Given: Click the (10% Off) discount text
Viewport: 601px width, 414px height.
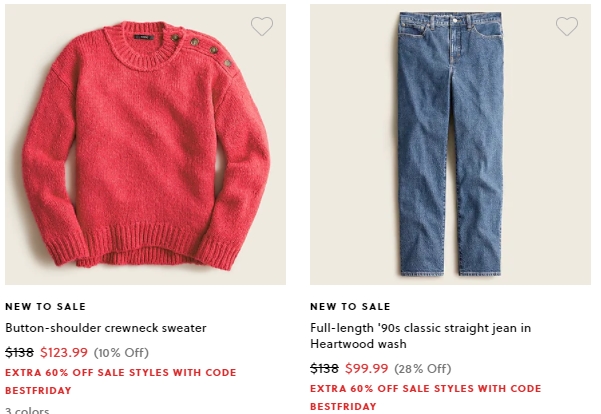Looking at the screenshot, I should tap(121, 353).
